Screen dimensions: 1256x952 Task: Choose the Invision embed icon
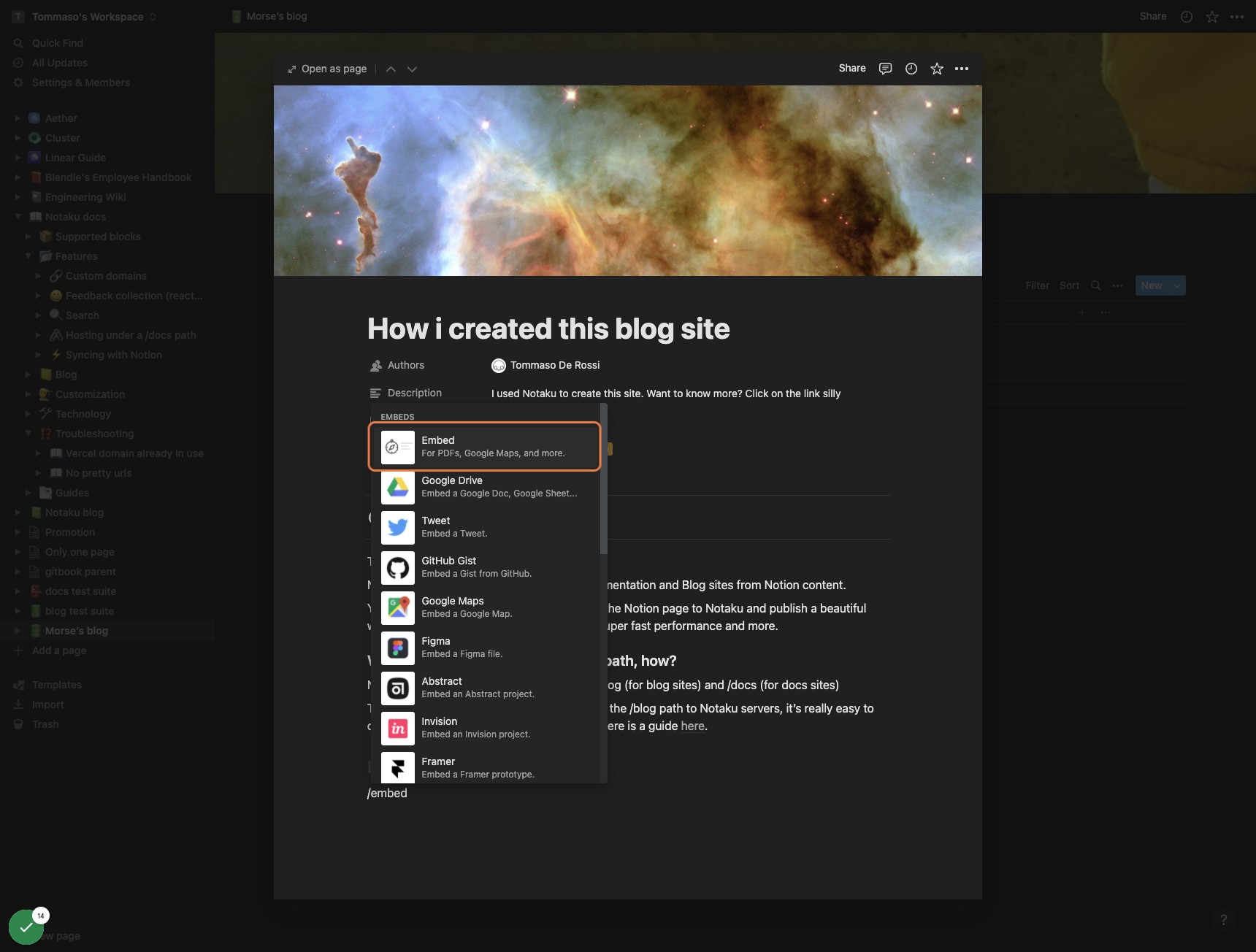coord(398,728)
